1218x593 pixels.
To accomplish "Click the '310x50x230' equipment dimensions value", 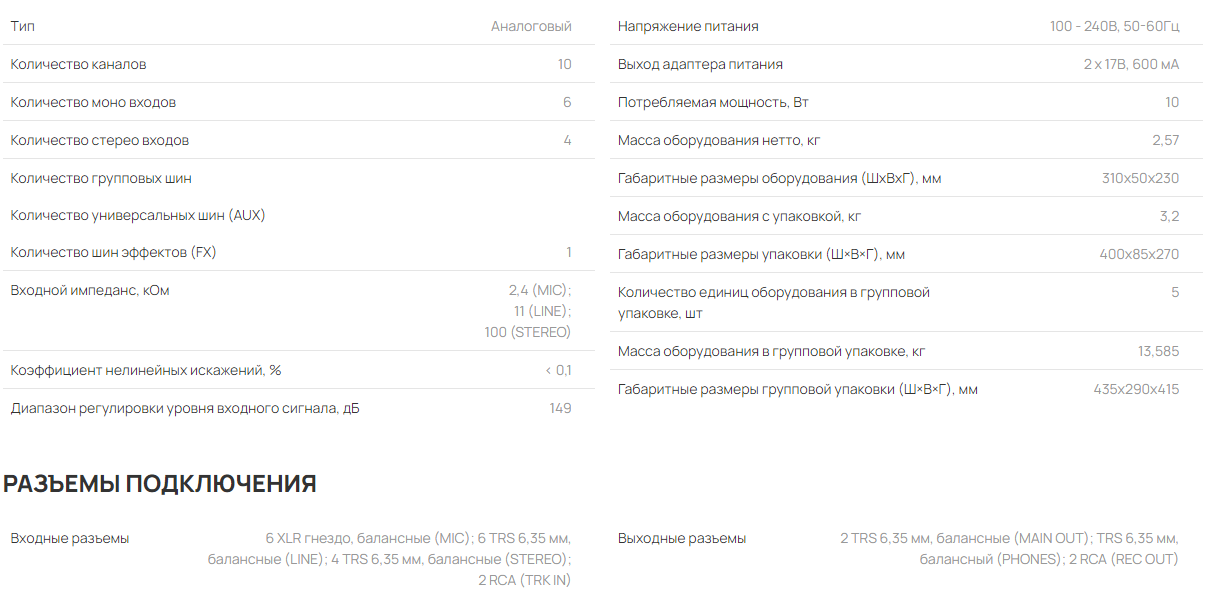I will coord(1140,178).
